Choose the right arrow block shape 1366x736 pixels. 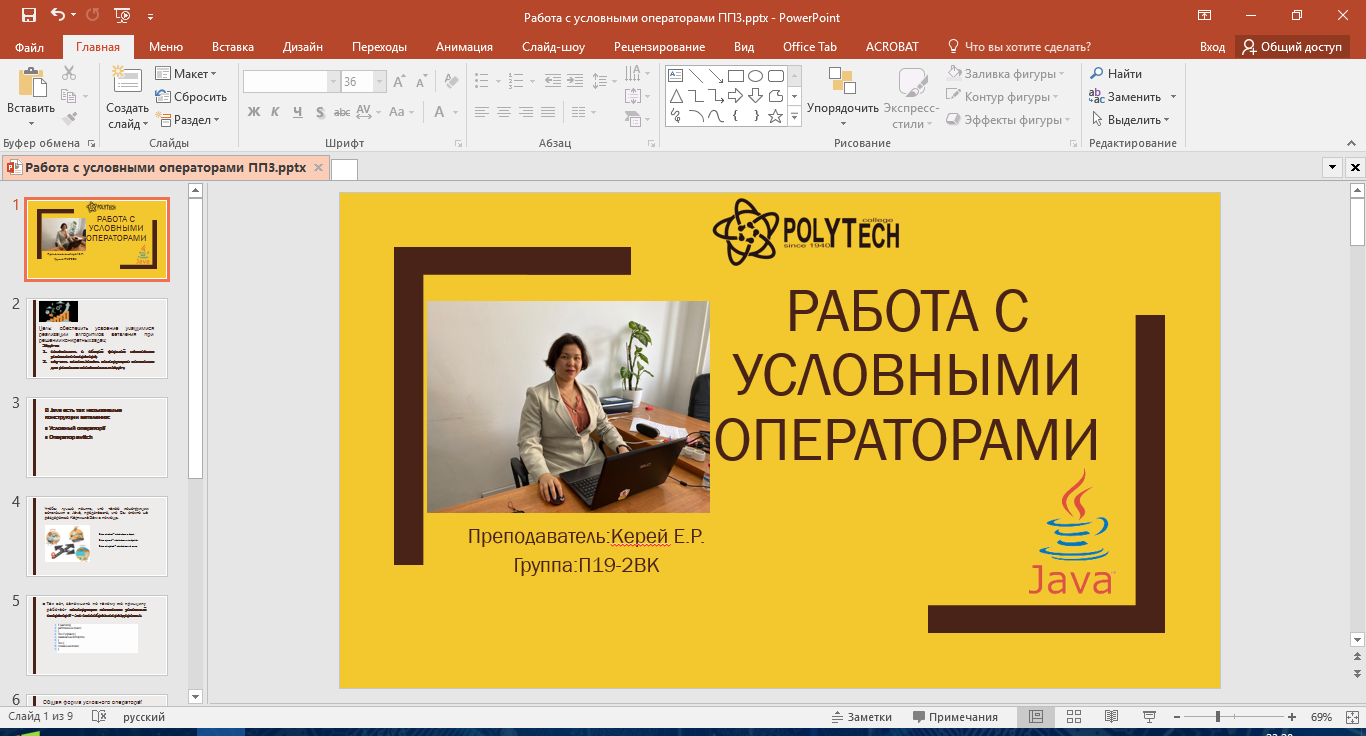735,96
